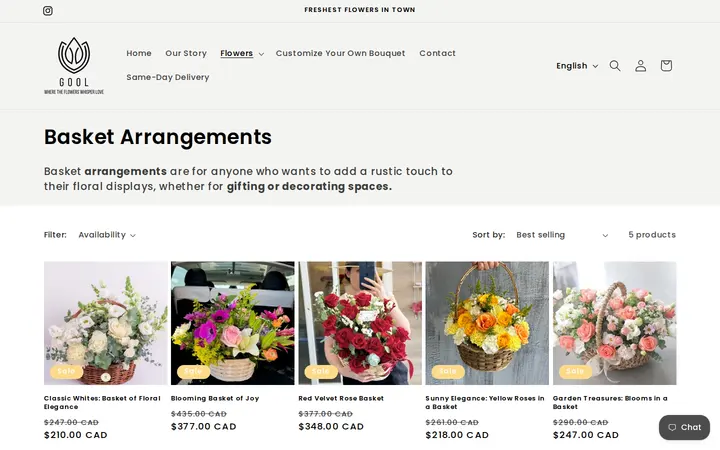Screen dimensions: 720x450
Task: Click the $210.00 CAD sale price
Action: click(x=76, y=435)
